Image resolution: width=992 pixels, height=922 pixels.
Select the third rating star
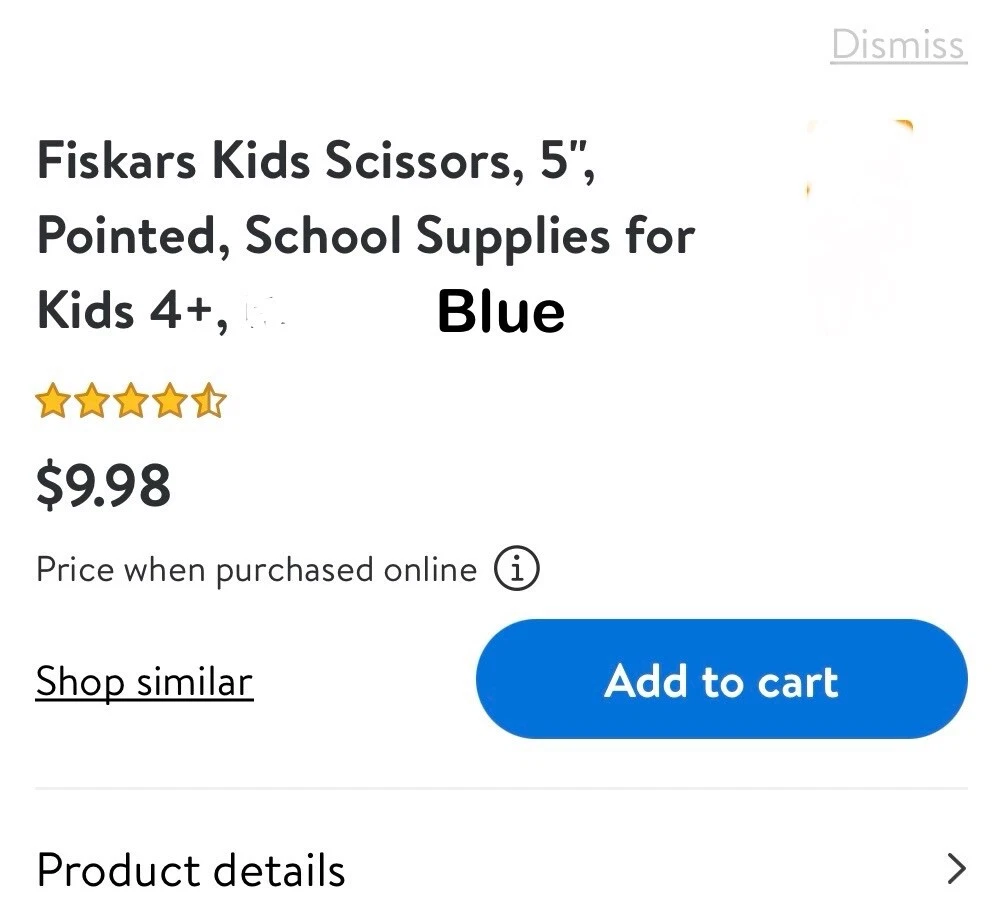point(131,403)
